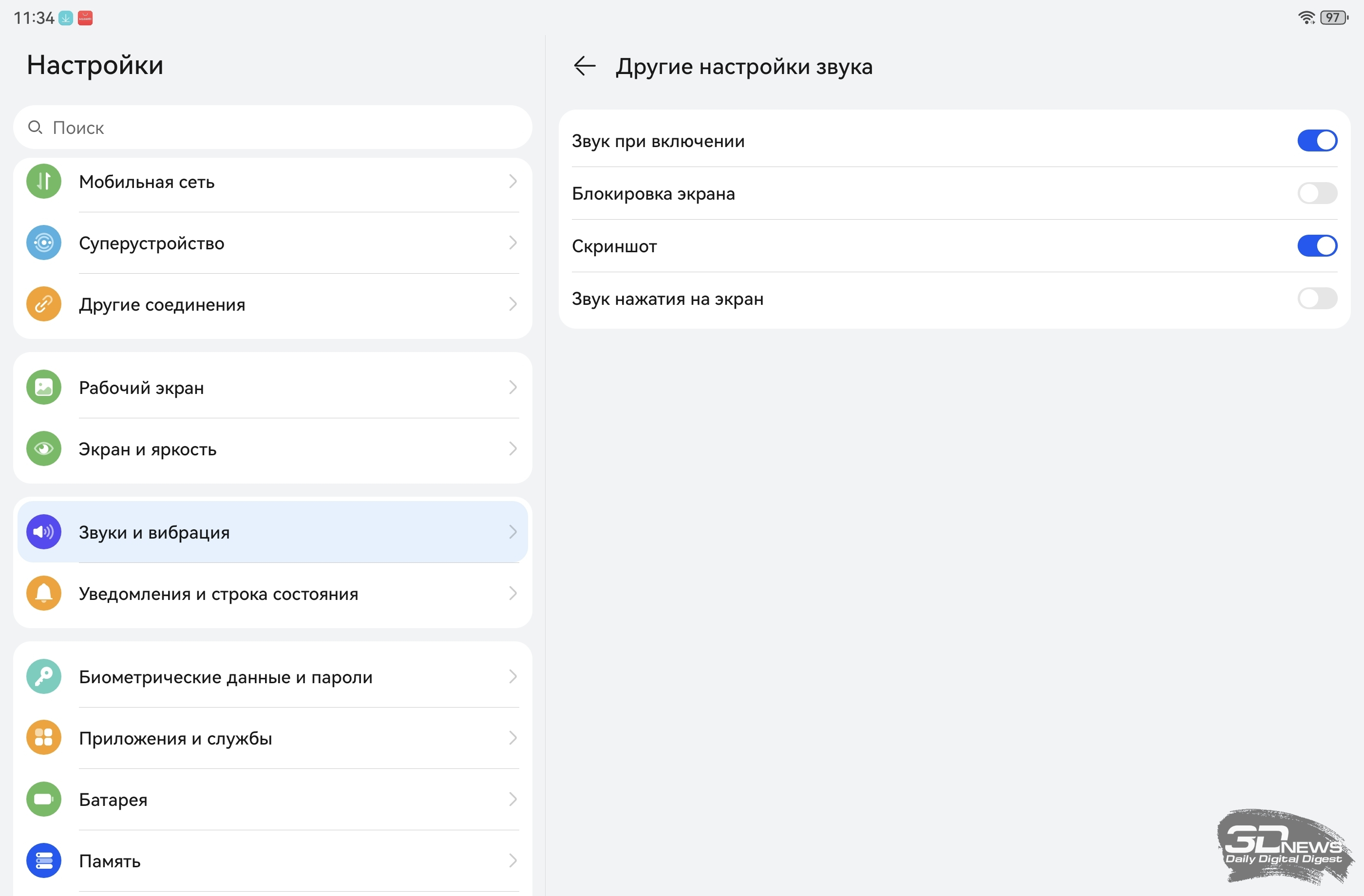
Task: Open Суперустройство settings label
Action: [152, 243]
